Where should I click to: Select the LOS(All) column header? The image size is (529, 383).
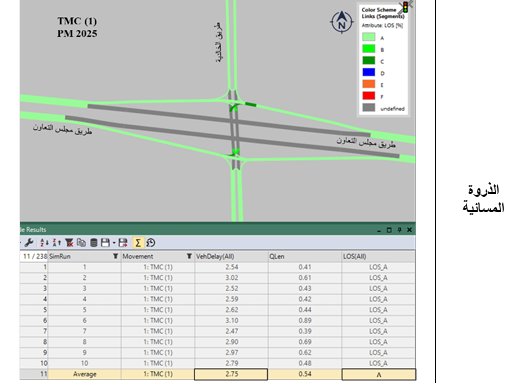(379, 256)
